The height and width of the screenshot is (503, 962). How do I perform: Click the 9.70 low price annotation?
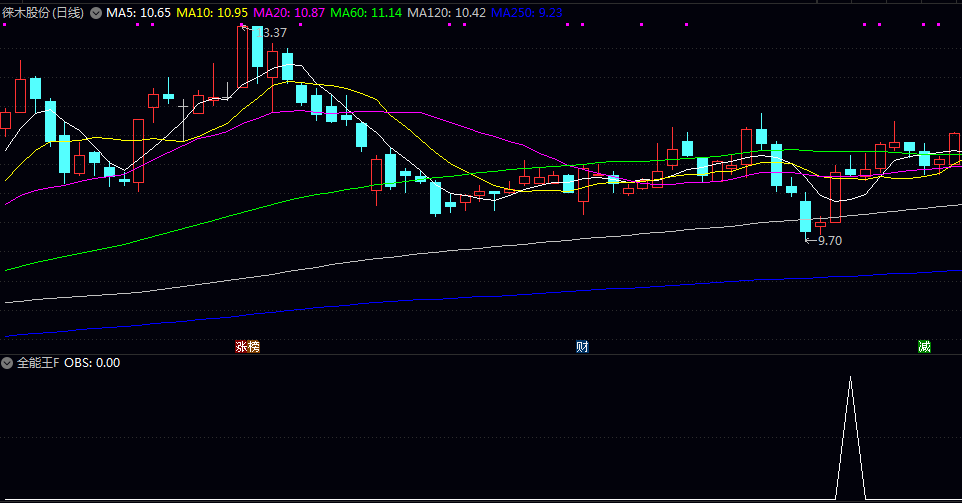pyautogui.click(x=829, y=240)
